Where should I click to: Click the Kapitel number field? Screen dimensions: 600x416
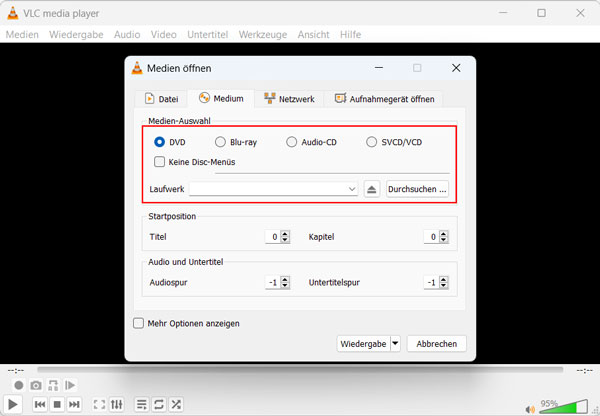point(432,237)
